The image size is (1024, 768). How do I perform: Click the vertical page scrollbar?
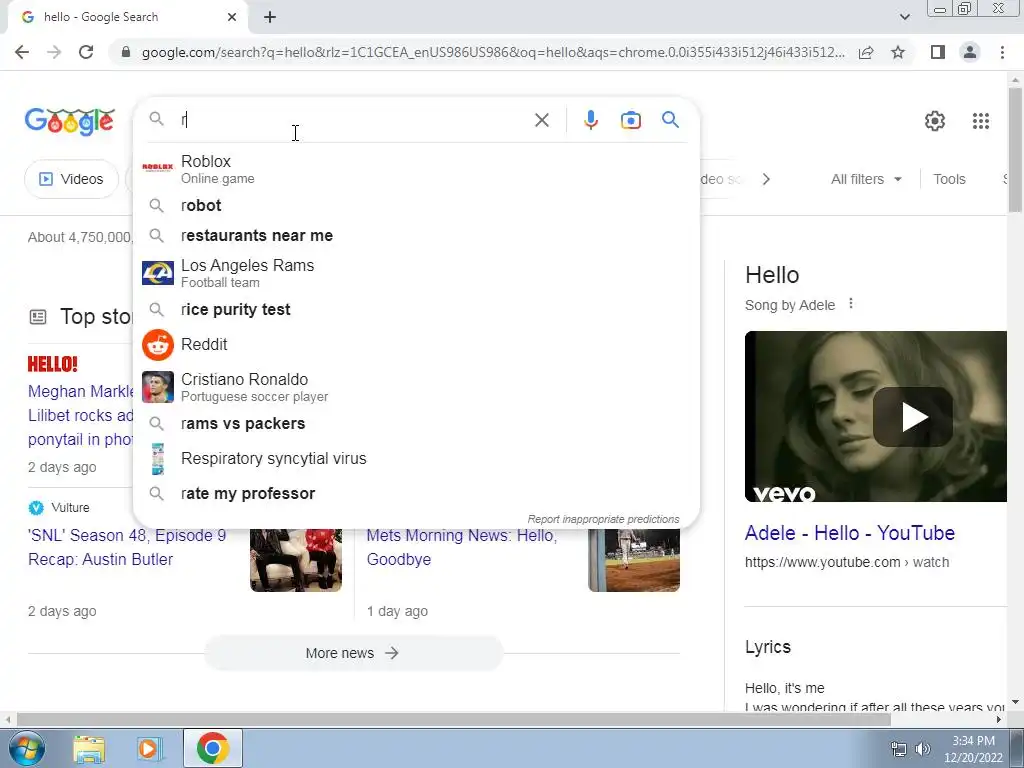click(x=1015, y=150)
